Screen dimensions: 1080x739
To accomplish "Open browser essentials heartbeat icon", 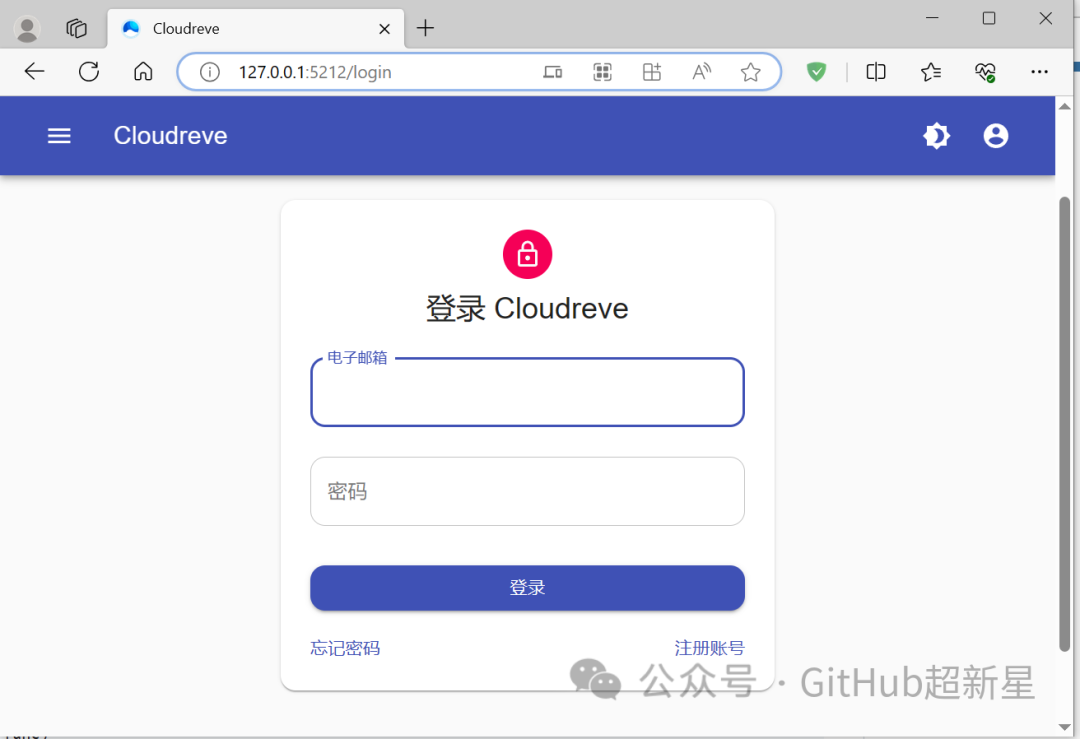I will (x=986, y=72).
